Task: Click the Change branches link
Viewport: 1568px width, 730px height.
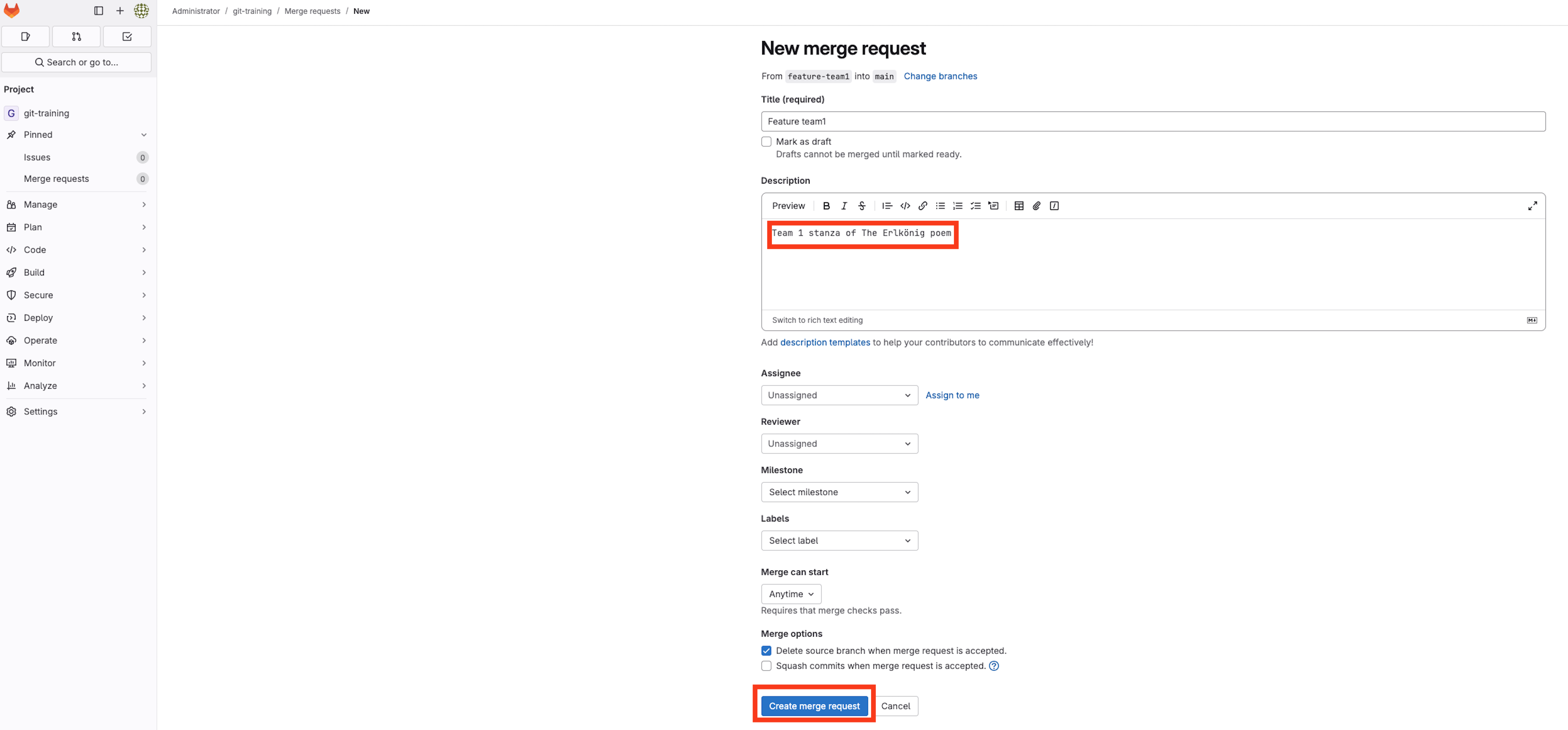Action: click(940, 76)
